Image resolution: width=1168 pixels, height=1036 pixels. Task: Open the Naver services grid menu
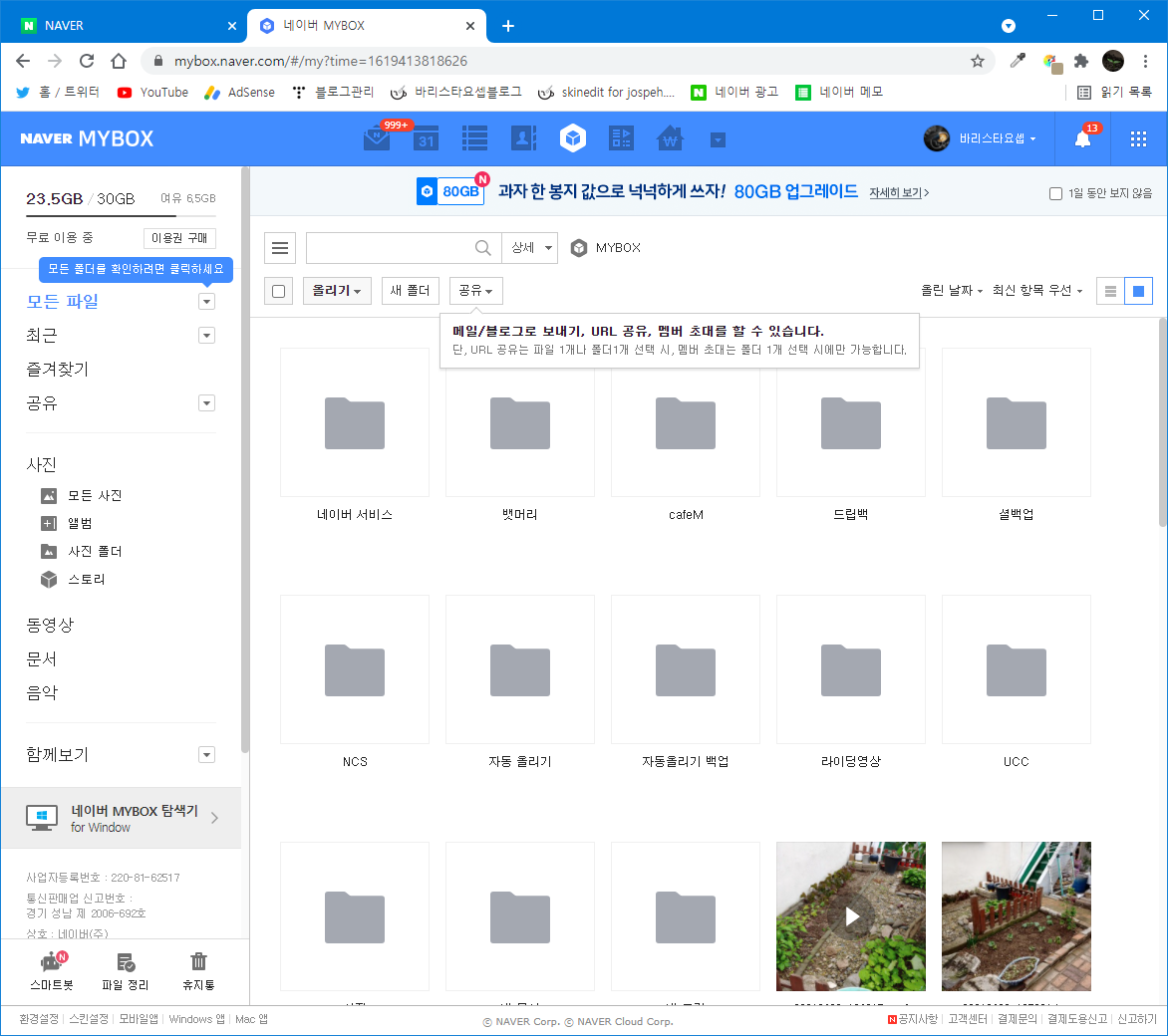tap(1138, 138)
